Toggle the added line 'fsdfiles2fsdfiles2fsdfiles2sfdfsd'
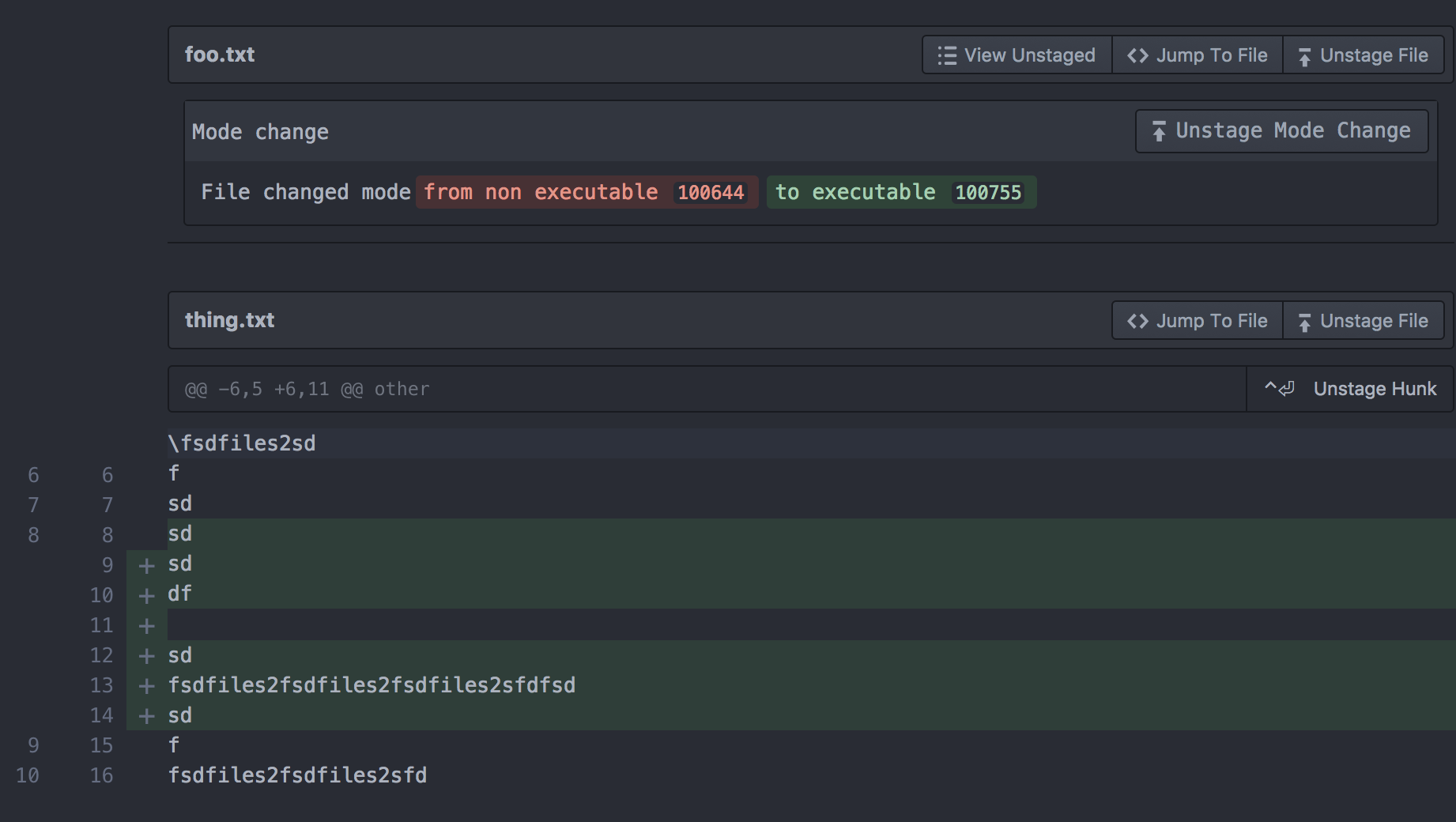Screen dimensions: 1456x822 point(146,685)
